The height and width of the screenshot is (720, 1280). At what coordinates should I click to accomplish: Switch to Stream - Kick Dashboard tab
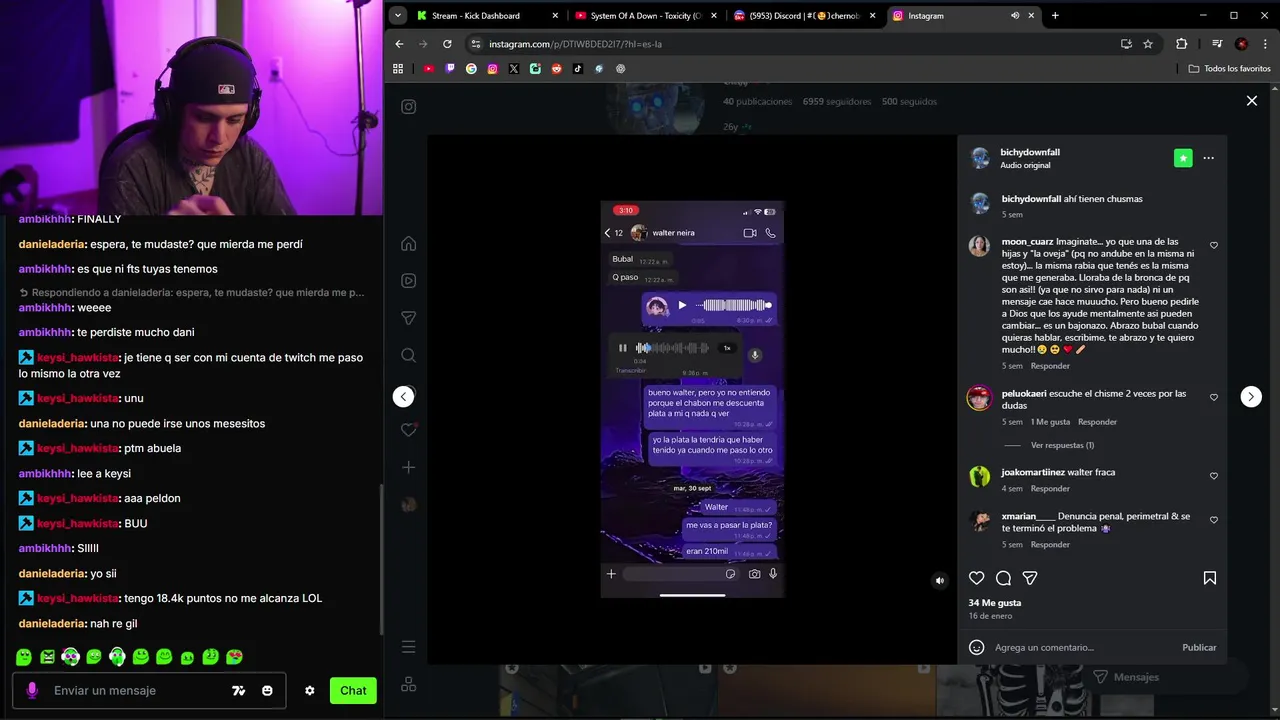coord(488,15)
